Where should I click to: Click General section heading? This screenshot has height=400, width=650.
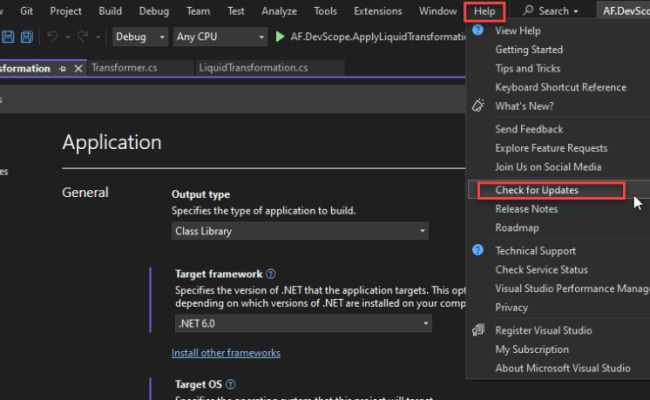[x=85, y=192]
